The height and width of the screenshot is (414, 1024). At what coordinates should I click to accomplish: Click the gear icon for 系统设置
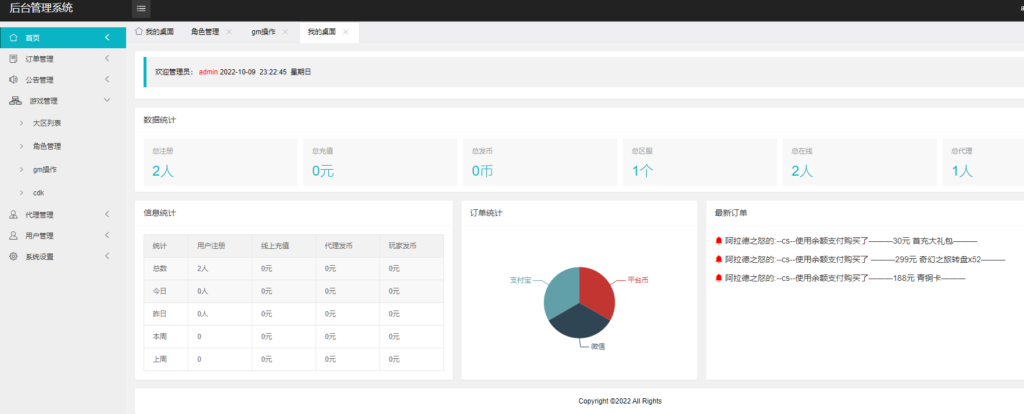[x=13, y=257]
